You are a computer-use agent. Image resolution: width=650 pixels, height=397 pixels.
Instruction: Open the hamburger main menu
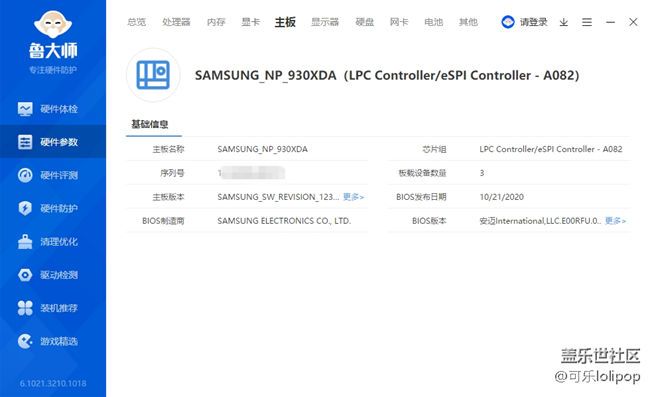[587, 22]
